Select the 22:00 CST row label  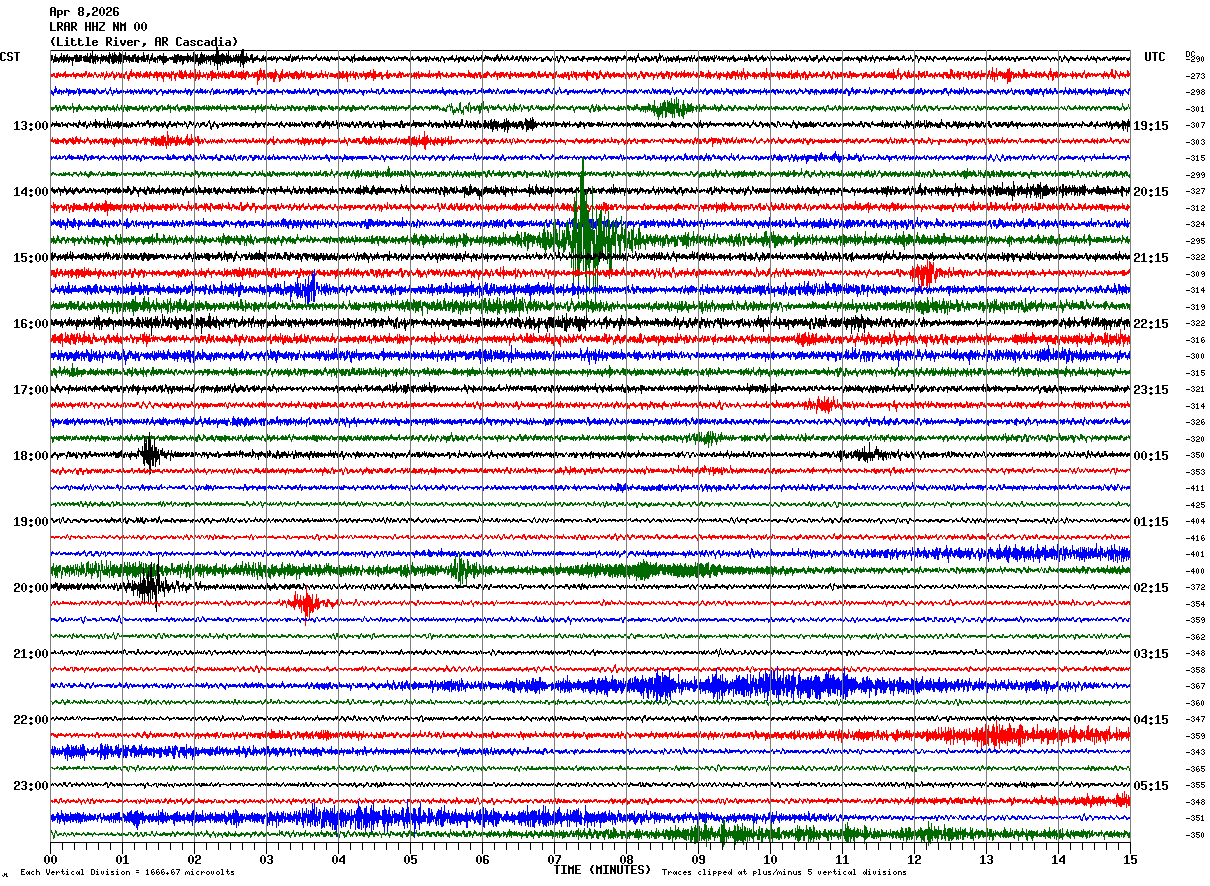point(31,720)
